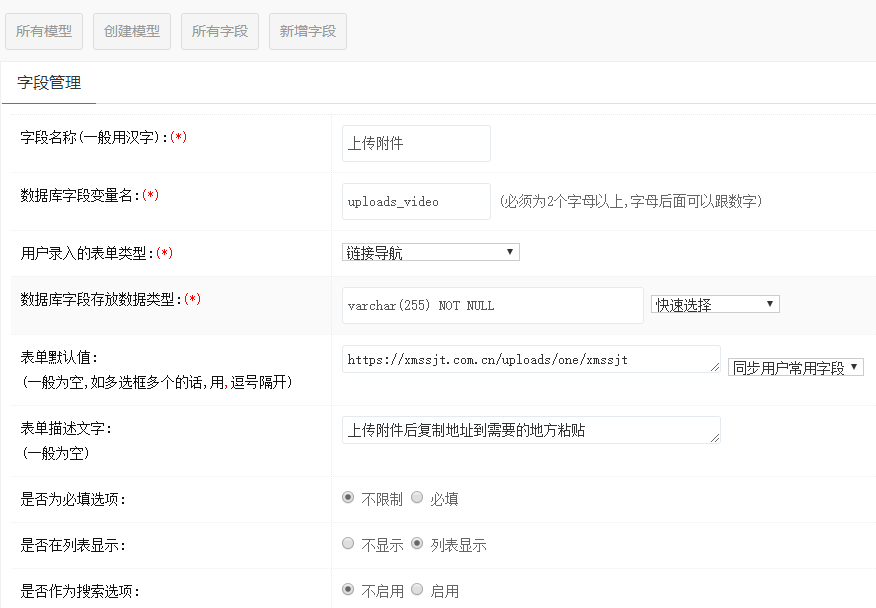Click the 所有模型 button
Viewport: 876px width, 608px height.
coord(44,31)
